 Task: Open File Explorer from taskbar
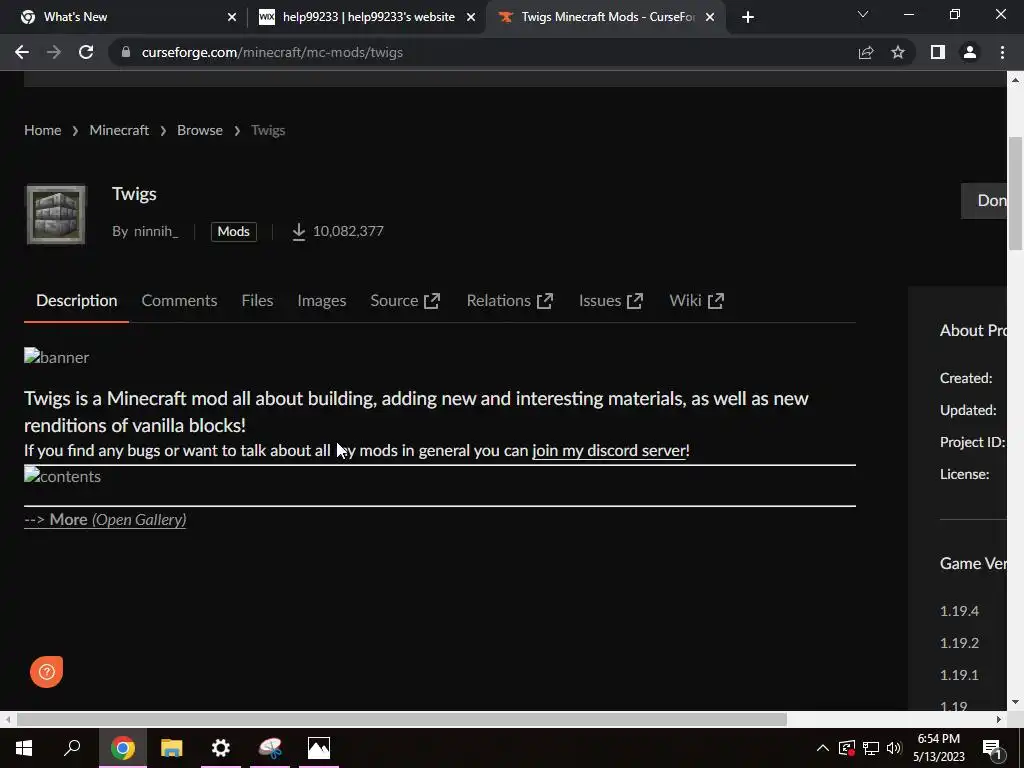click(x=171, y=748)
